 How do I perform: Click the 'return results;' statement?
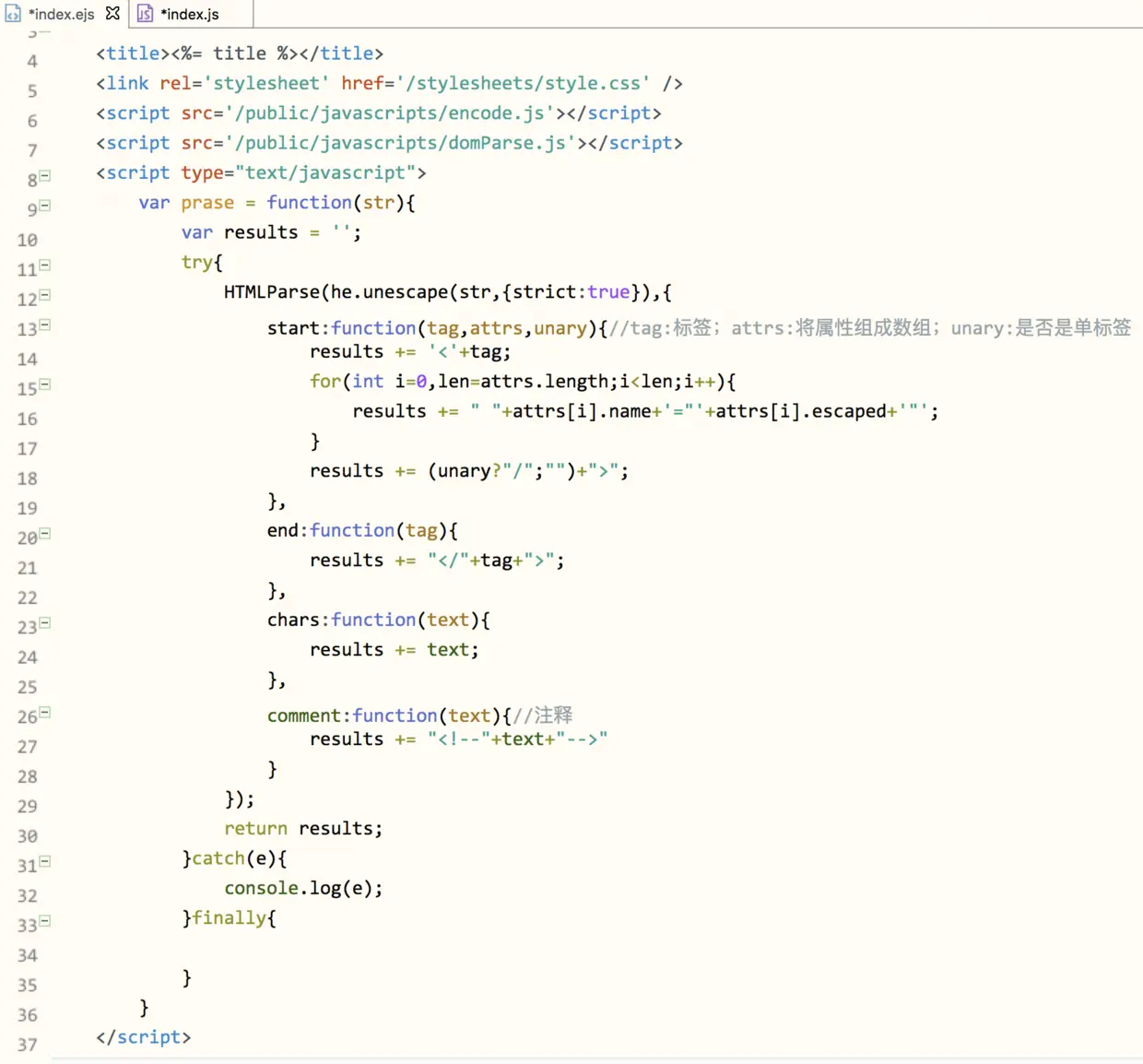point(303,829)
